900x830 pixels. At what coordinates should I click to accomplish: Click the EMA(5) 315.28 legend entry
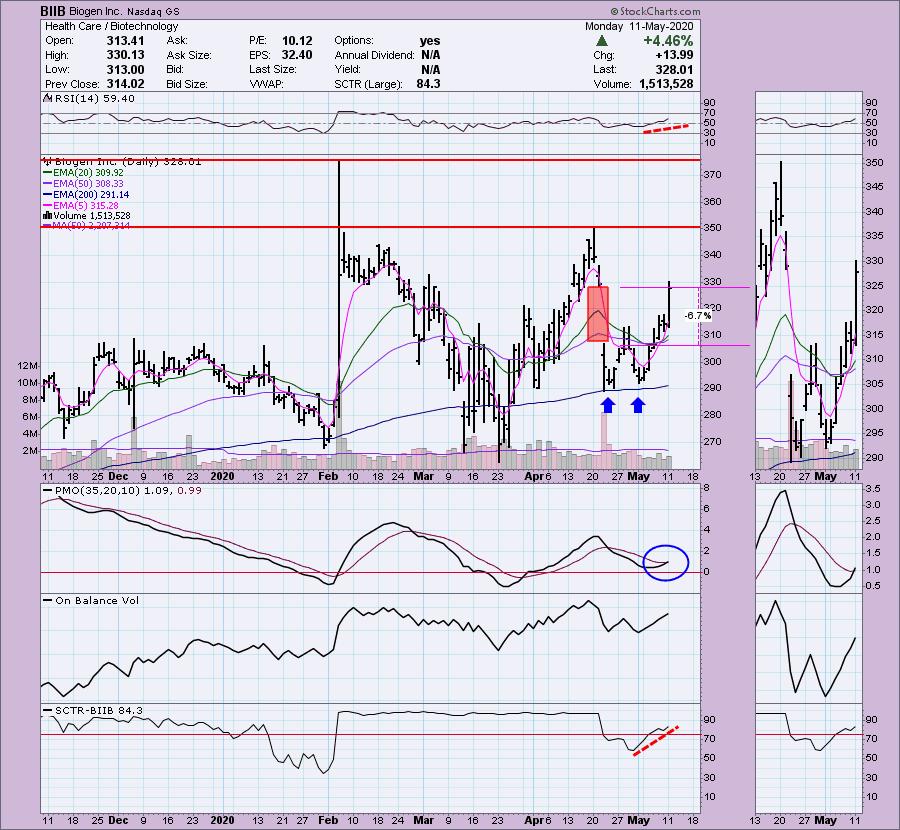(81, 205)
